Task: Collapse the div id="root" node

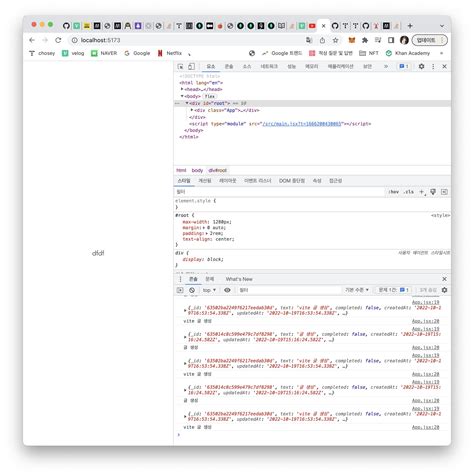Action: [x=187, y=103]
